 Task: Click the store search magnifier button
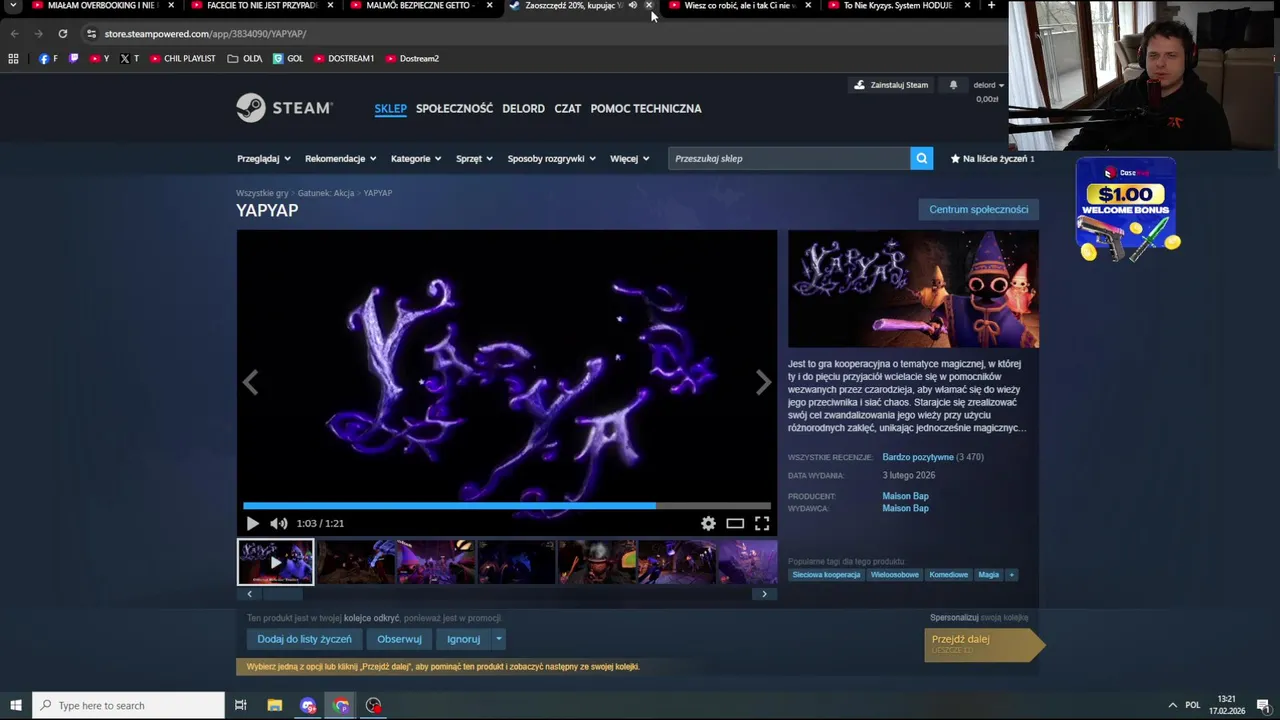[x=922, y=158]
